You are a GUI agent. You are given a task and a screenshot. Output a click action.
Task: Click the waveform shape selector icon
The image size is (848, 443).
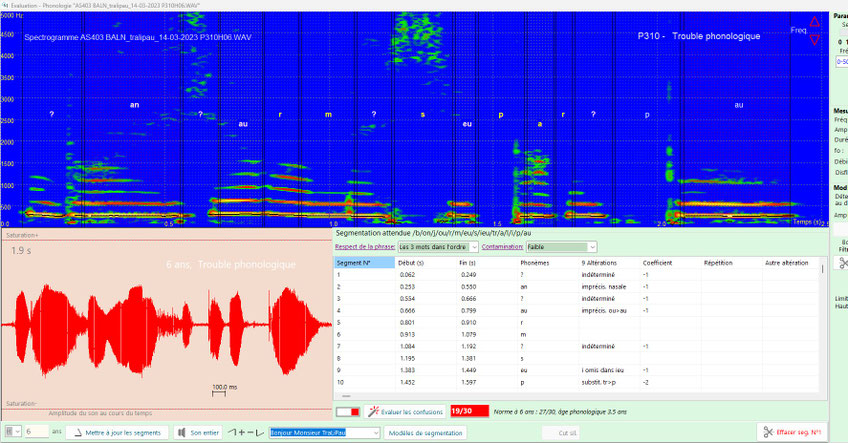(244, 432)
